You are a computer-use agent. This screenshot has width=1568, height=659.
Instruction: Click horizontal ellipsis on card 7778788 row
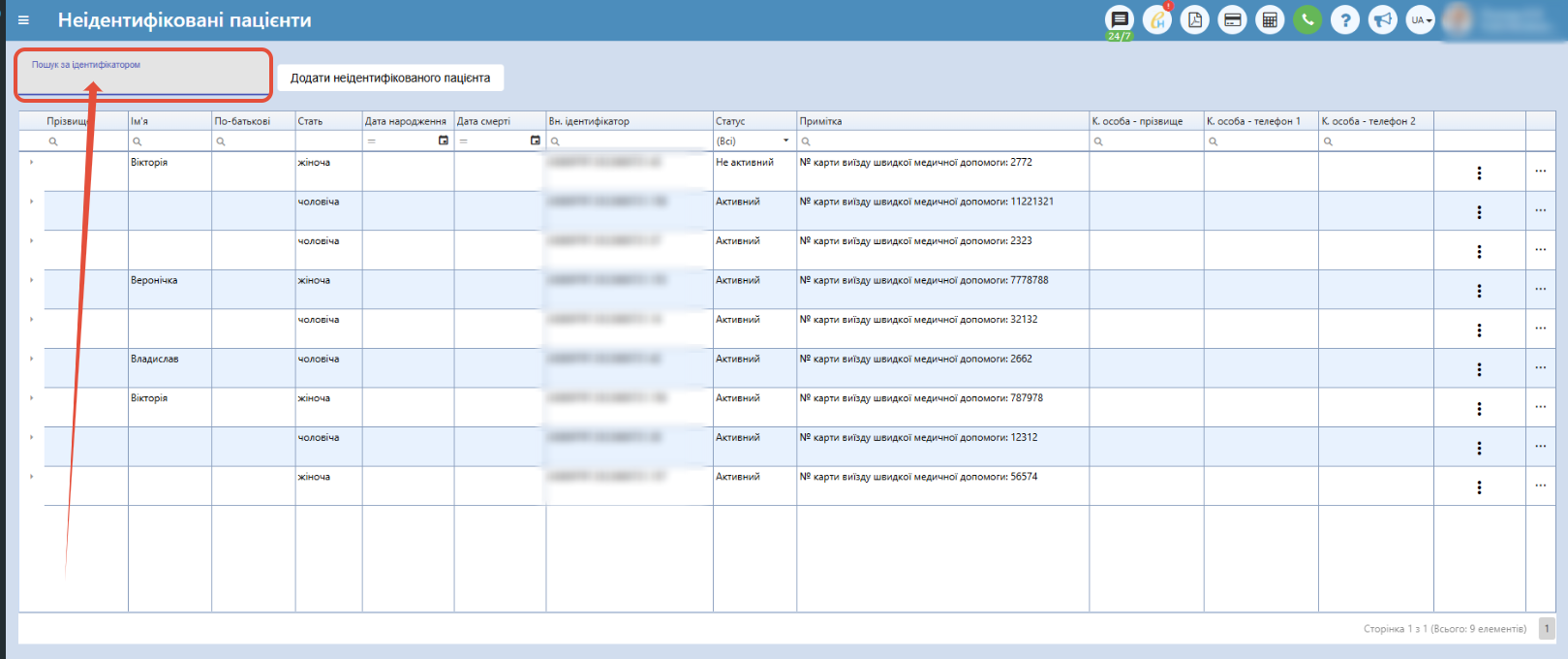[1541, 289]
